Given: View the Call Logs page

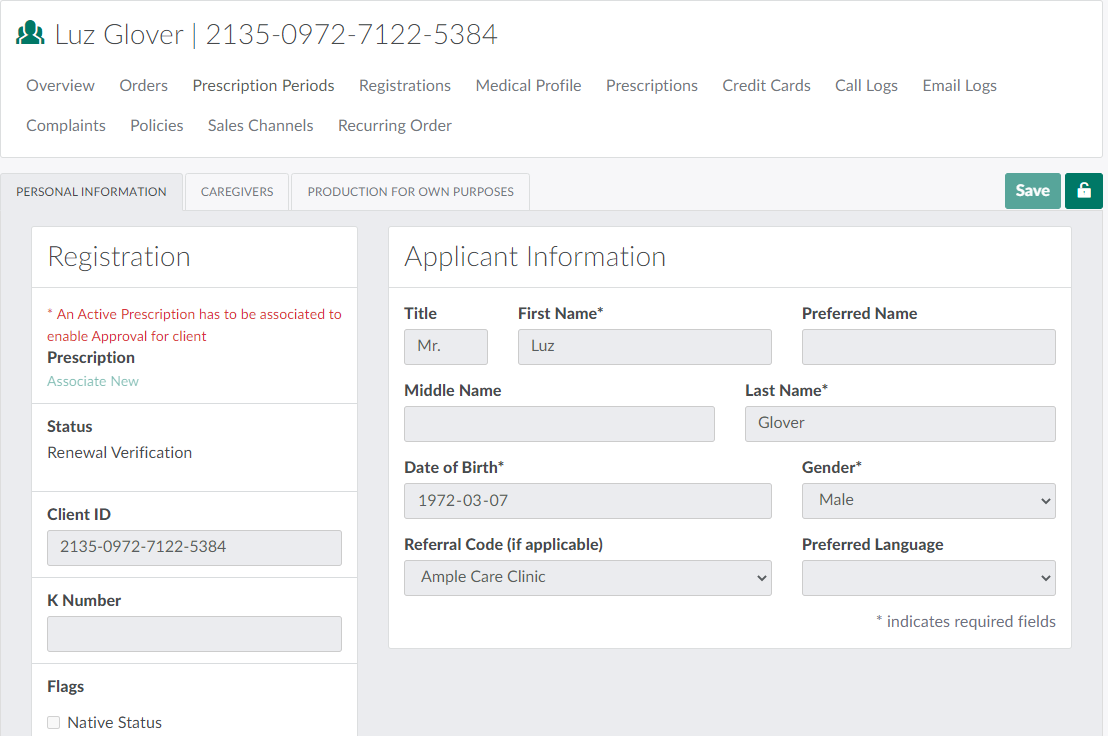Looking at the screenshot, I should [866, 86].
